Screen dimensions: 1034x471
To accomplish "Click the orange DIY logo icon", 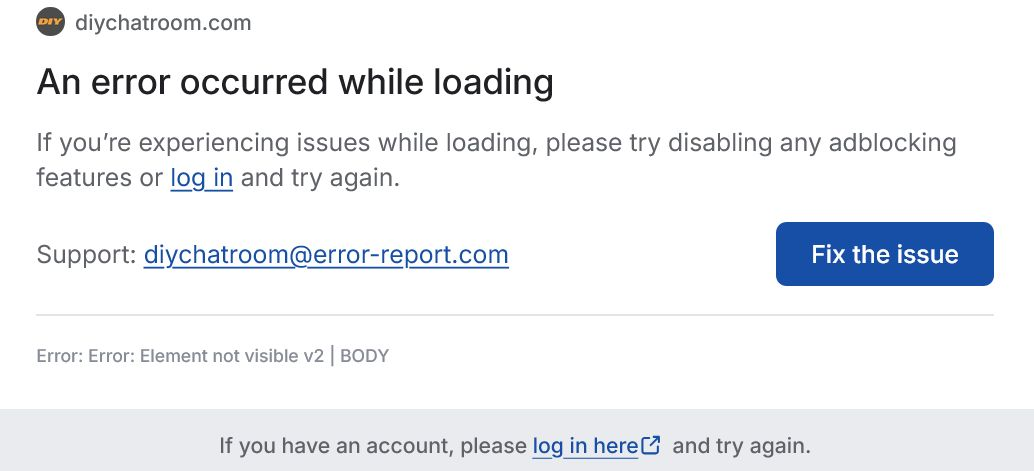I will point(50,22).
